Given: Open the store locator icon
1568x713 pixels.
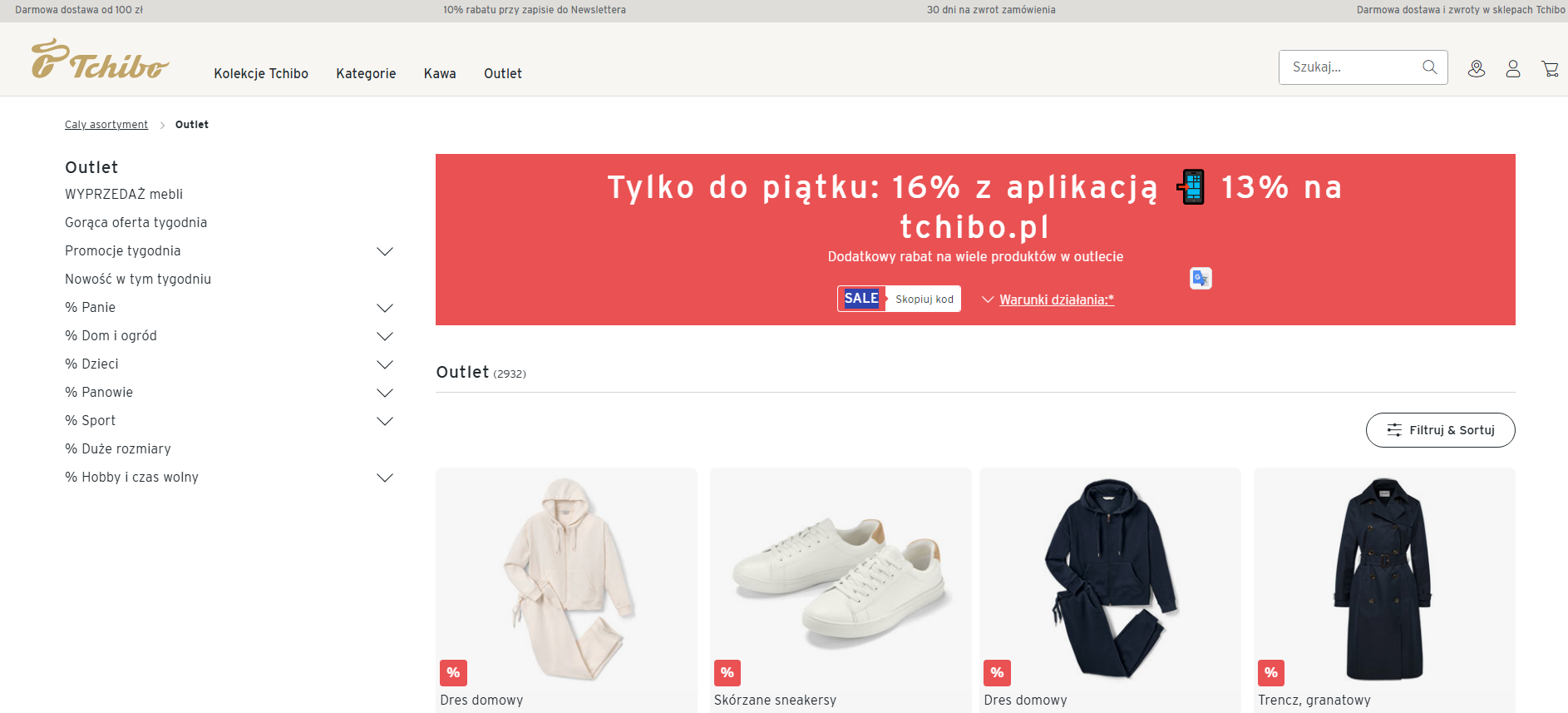Looking at the screenshot, I should point(1477,69).
